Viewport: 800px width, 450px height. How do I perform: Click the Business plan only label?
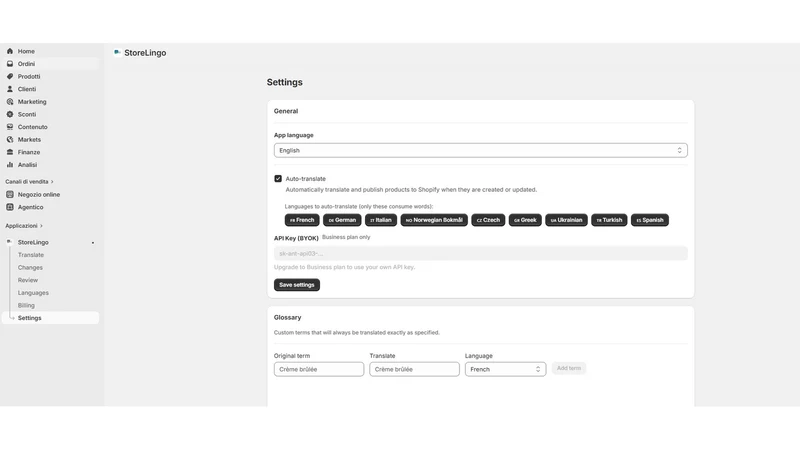click(346, 237)
